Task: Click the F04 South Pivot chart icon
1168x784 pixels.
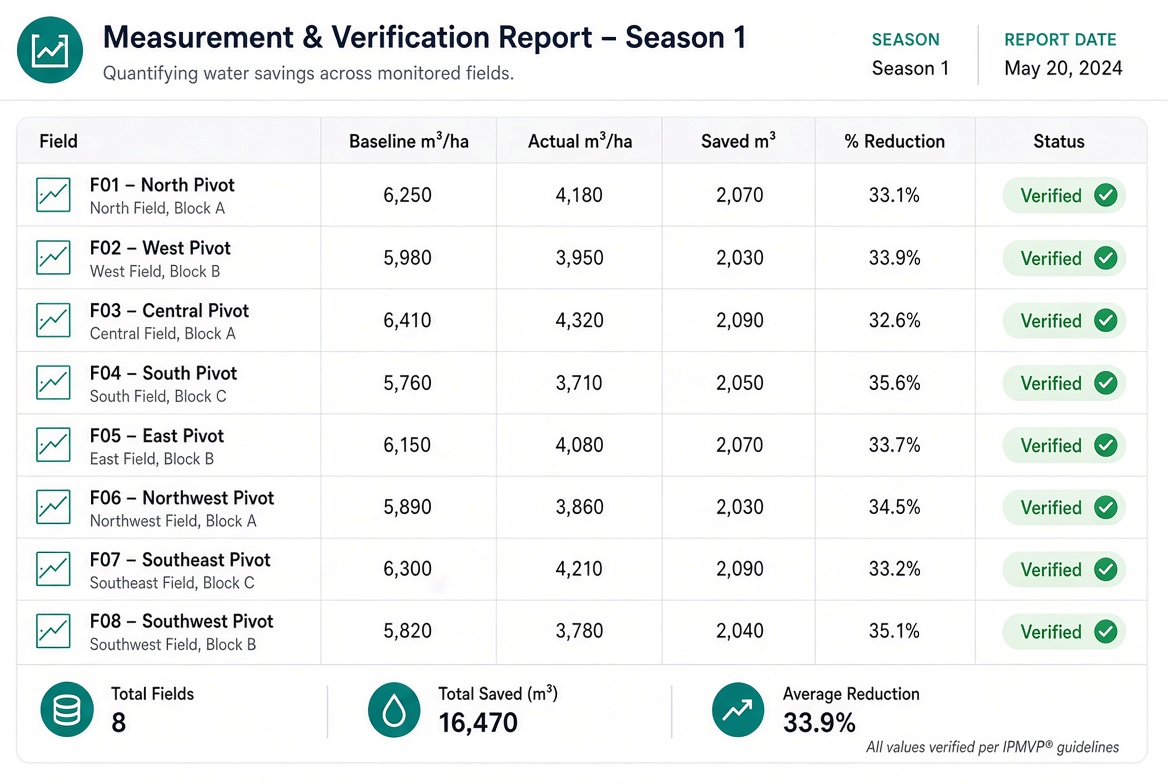Action: 54,383
